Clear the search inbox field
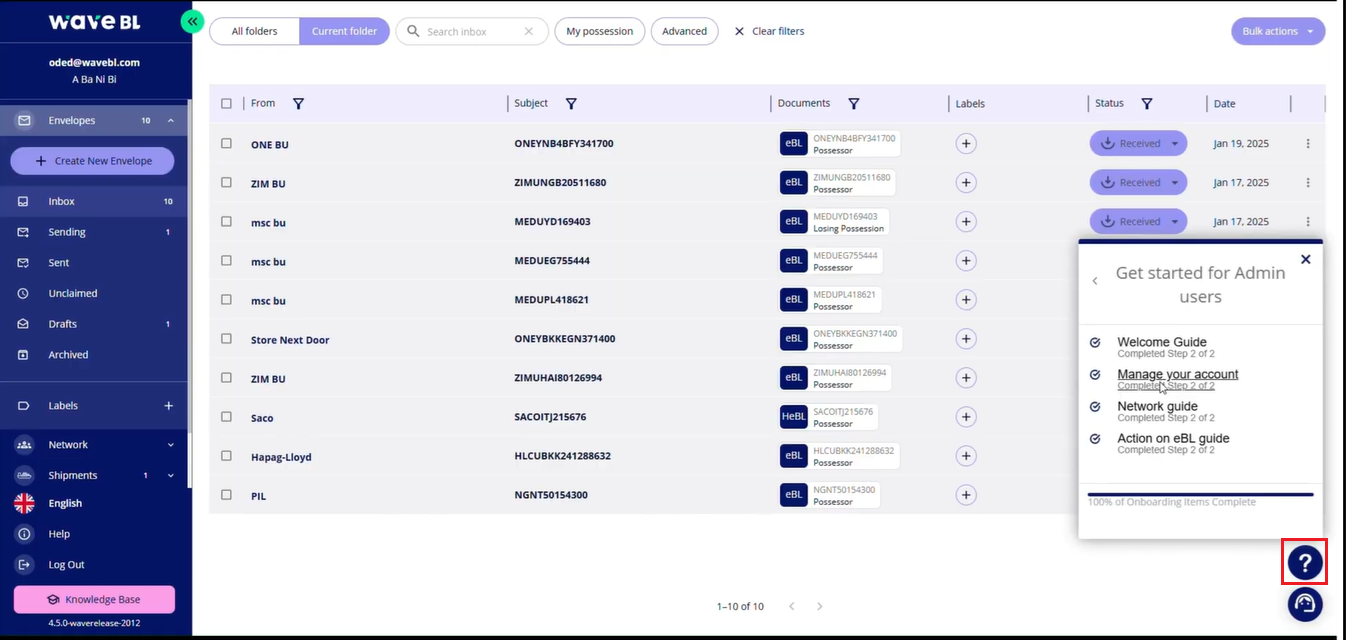The width and height of the screenshot is (1346, 640). [529, 32]
